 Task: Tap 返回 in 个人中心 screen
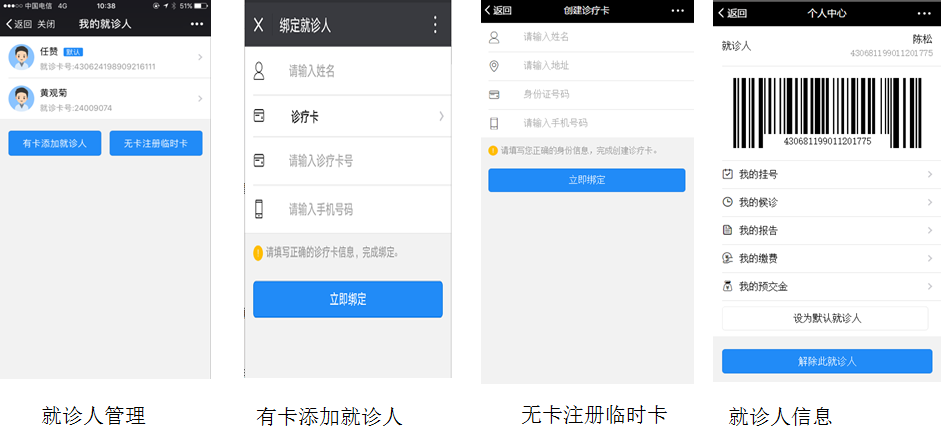pos(733,13)
